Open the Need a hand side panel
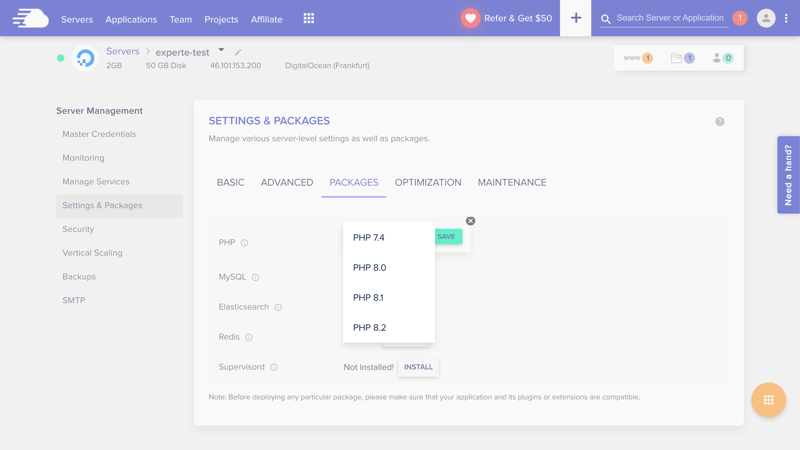 788,175
